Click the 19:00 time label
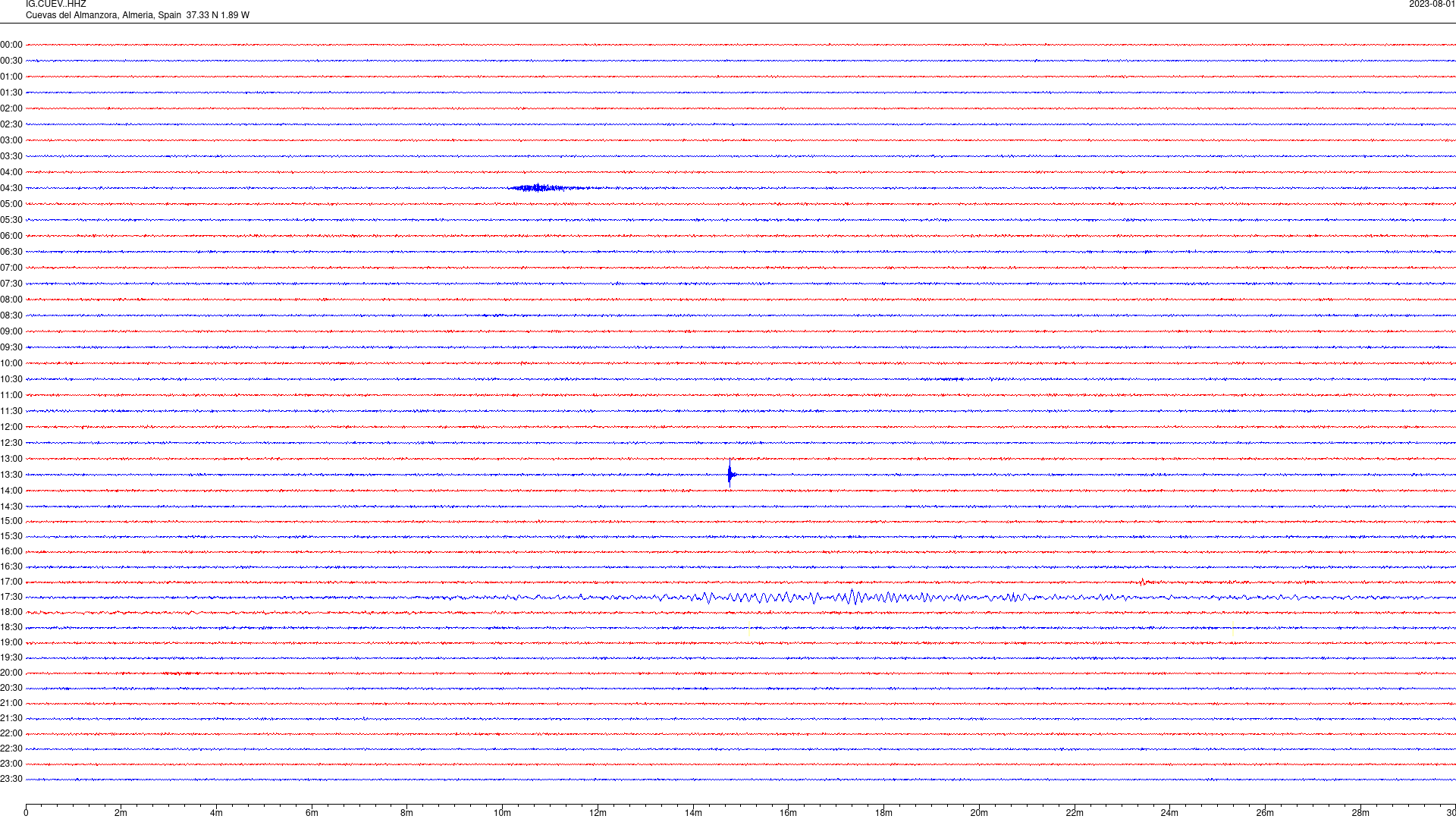This screenshot has width=1456, height=819. [11, 642]
